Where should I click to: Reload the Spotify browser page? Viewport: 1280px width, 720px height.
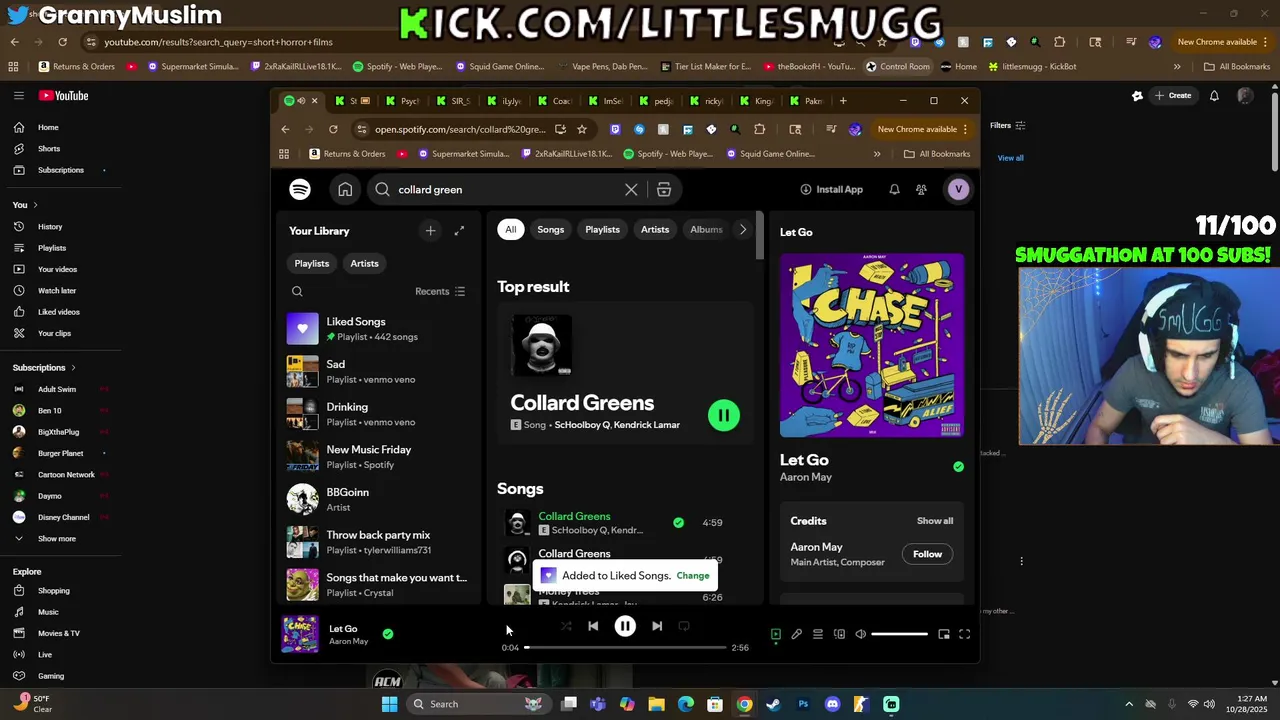click(333, 129)
